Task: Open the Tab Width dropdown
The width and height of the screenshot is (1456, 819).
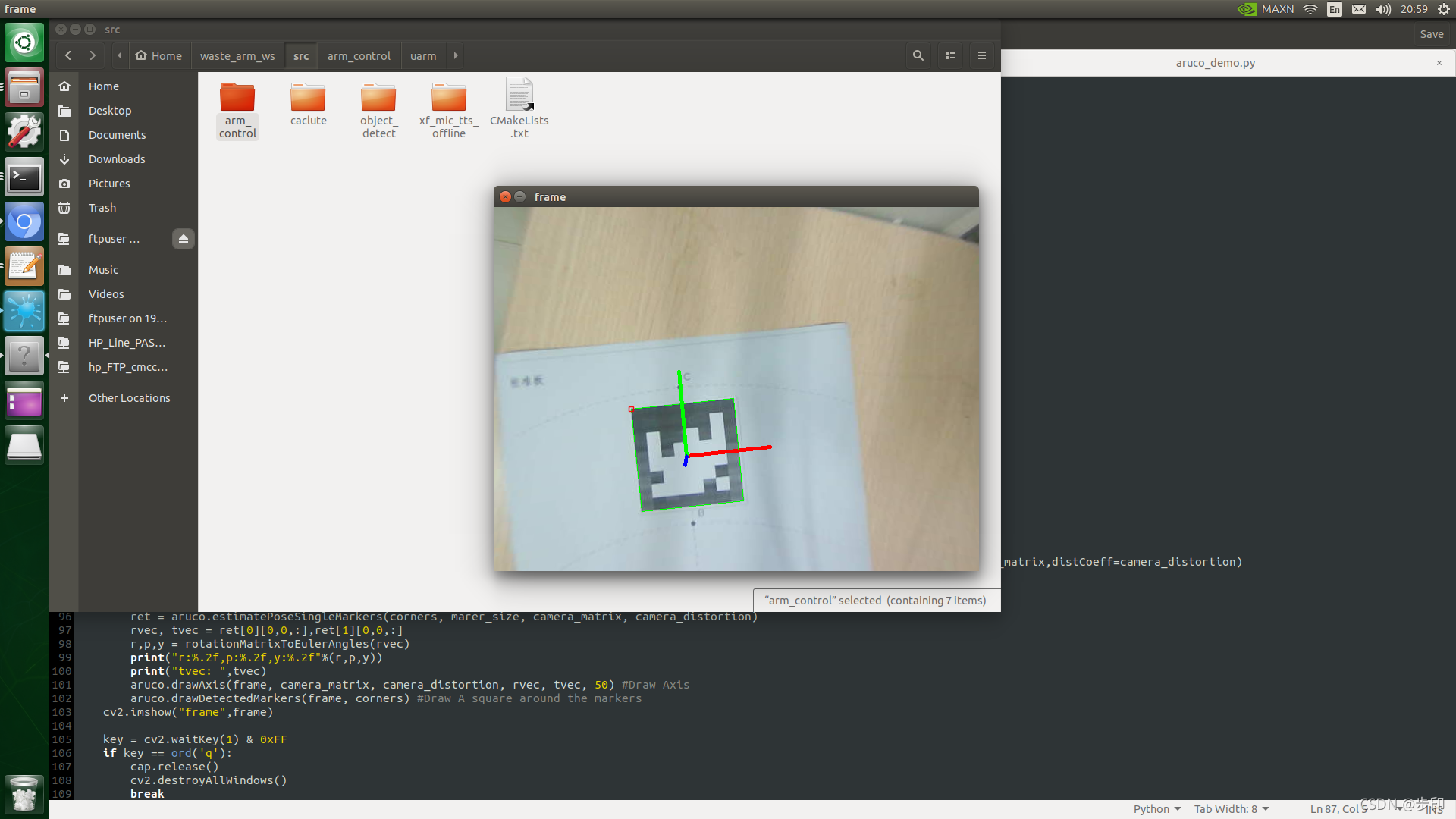Action: pos(1231,809)
